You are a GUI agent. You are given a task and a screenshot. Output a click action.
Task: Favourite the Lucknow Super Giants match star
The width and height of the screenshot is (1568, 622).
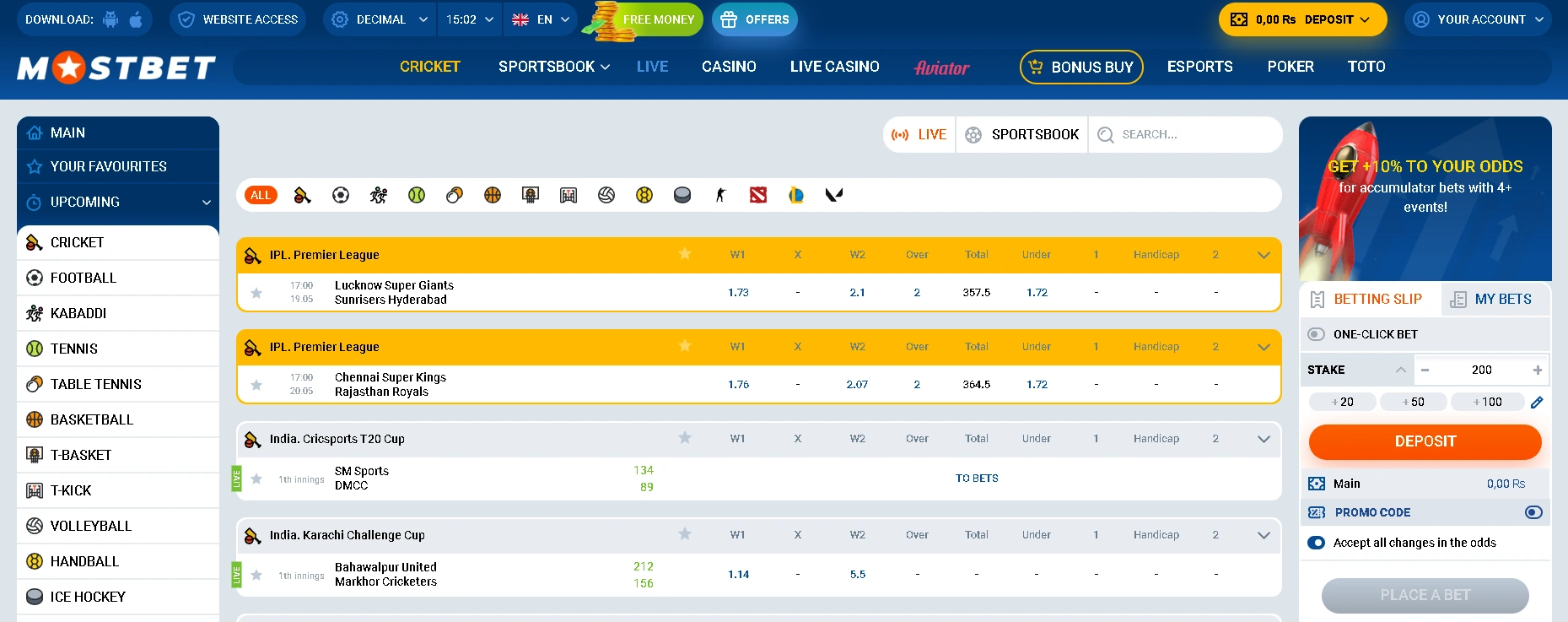click(x=256, y=293)
